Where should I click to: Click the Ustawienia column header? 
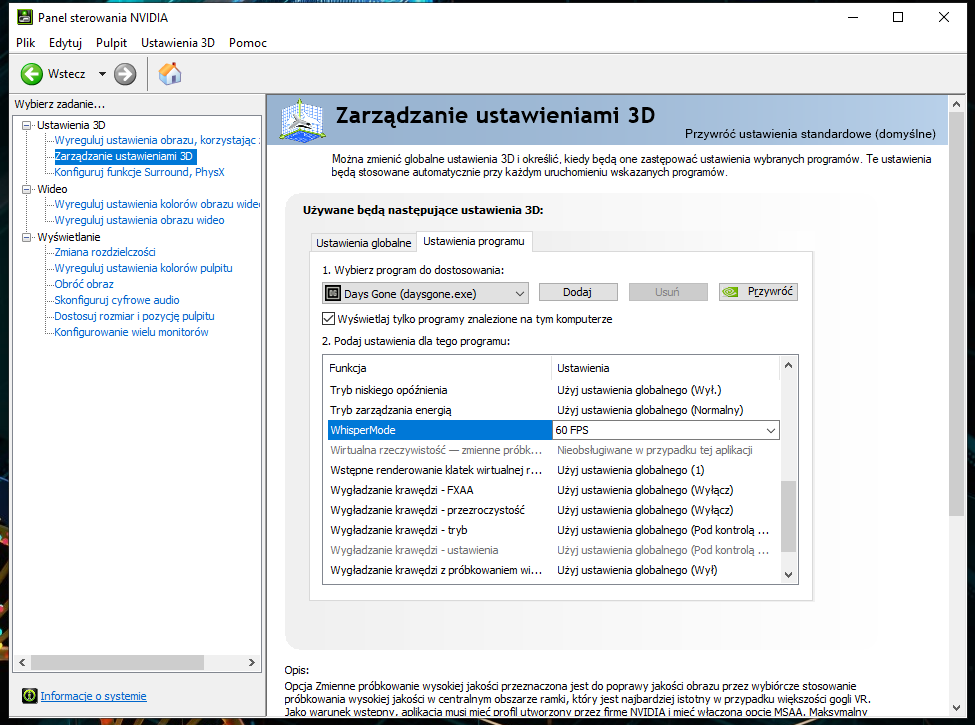[665, 368]
